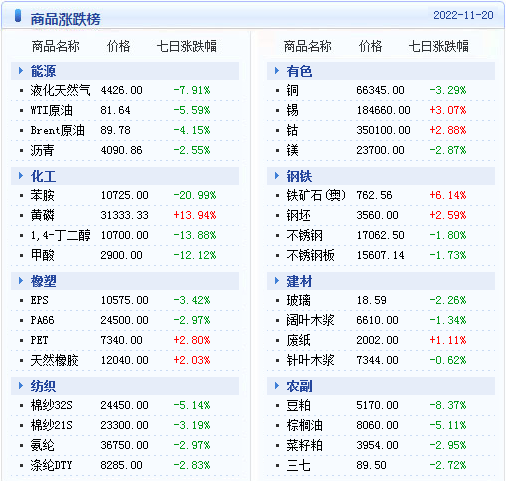Open the 化工 category heading
This screenshot has height=481, width=506.
pos(43,176)
